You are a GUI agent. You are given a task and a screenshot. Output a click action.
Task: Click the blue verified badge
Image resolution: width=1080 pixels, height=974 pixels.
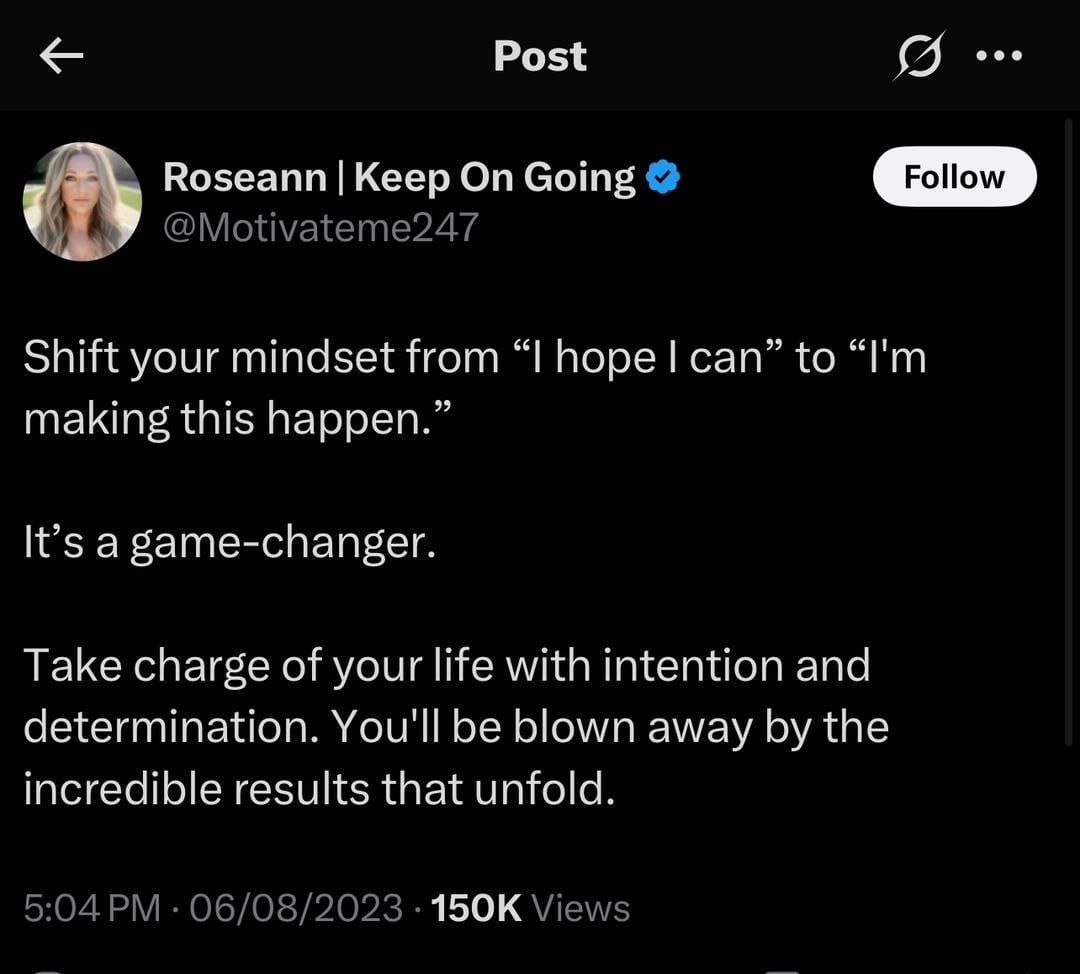pyautogui.click(x=662, y=178)
